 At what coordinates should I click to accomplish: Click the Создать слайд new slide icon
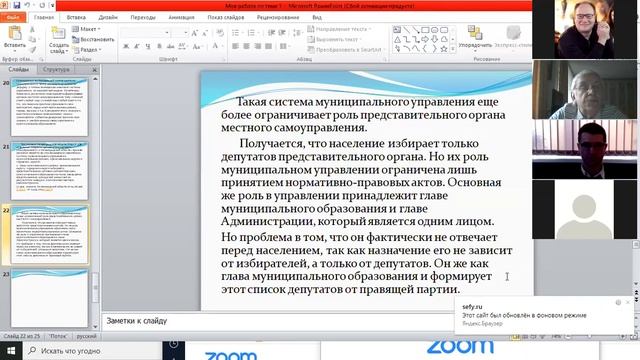click(x=58, y=33)
